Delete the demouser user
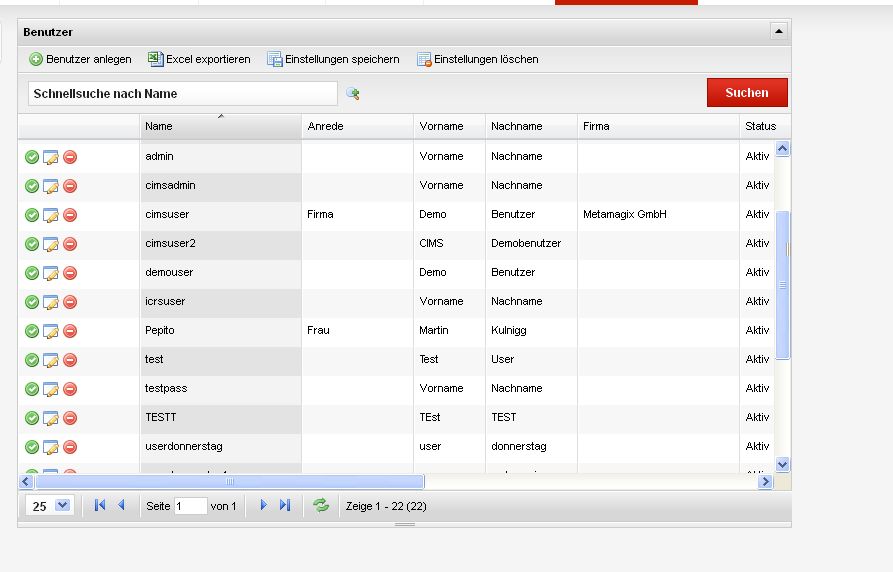The image size is (893, 572). 70,273
